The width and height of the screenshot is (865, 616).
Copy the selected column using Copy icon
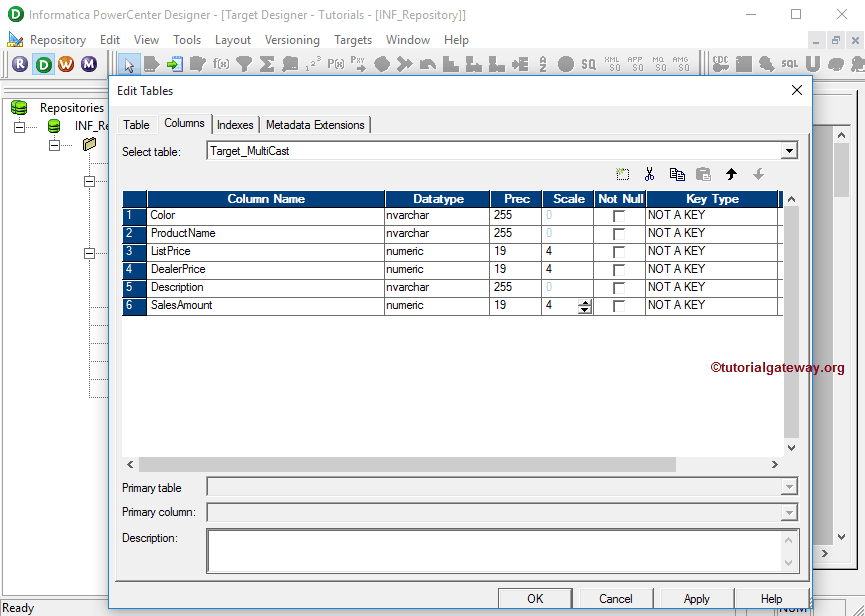click(677, 173)
